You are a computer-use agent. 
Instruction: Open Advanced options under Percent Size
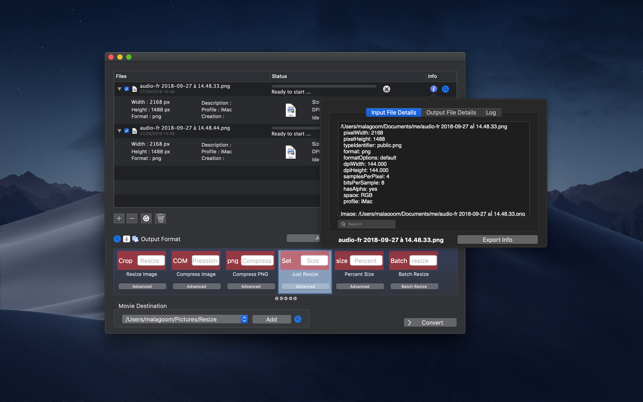coord(360,286)
